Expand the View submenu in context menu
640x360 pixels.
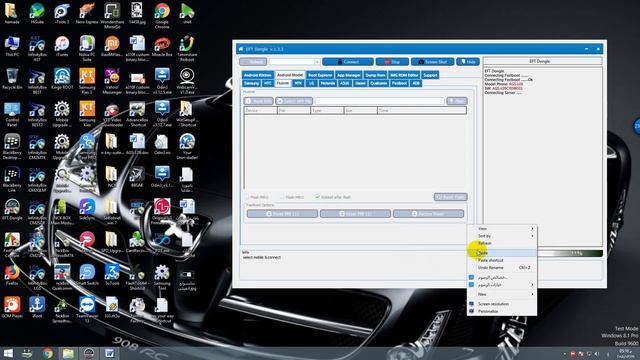pos(502,229)
